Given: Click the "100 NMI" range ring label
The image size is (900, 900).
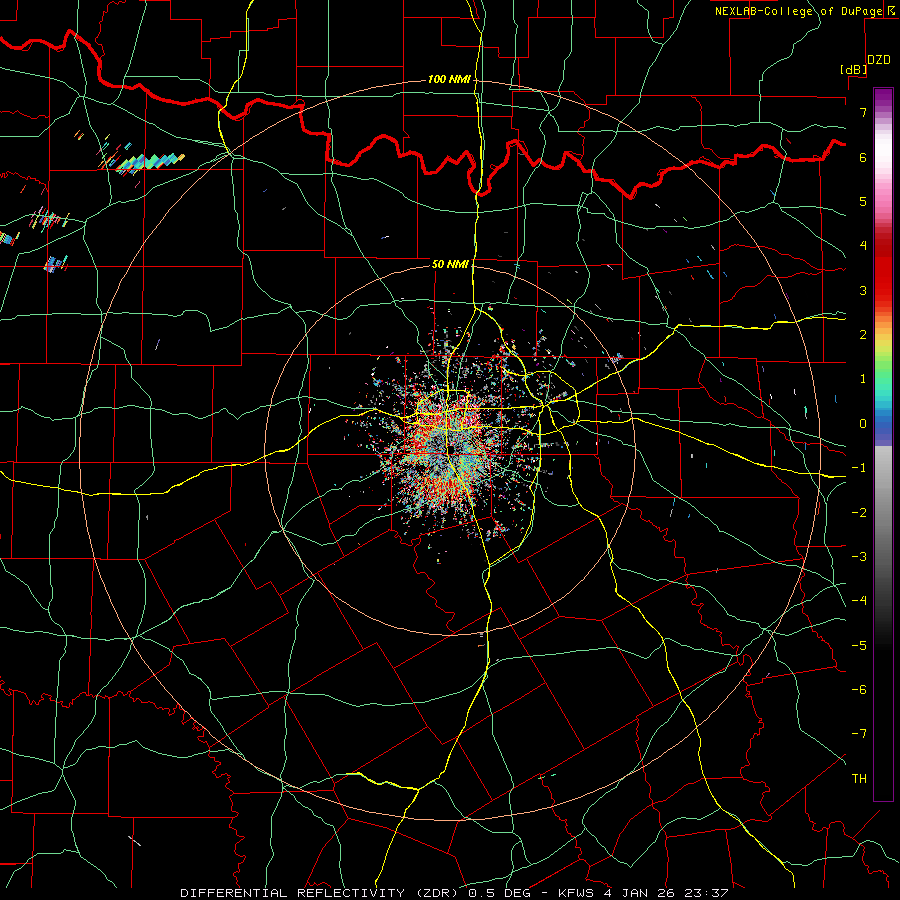Looking at the screenshot, I should 449,79.
